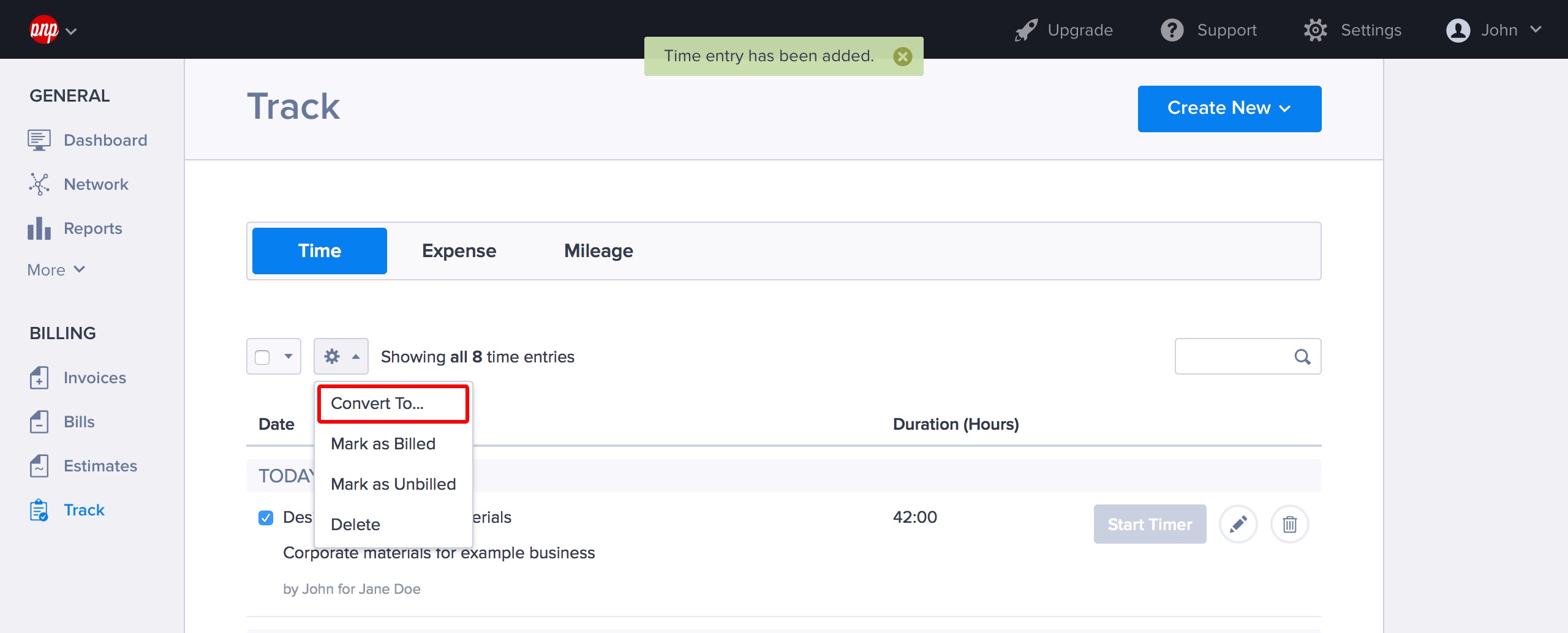Switch to the Expense tab

pyautogui.click(x=459, y=251)
